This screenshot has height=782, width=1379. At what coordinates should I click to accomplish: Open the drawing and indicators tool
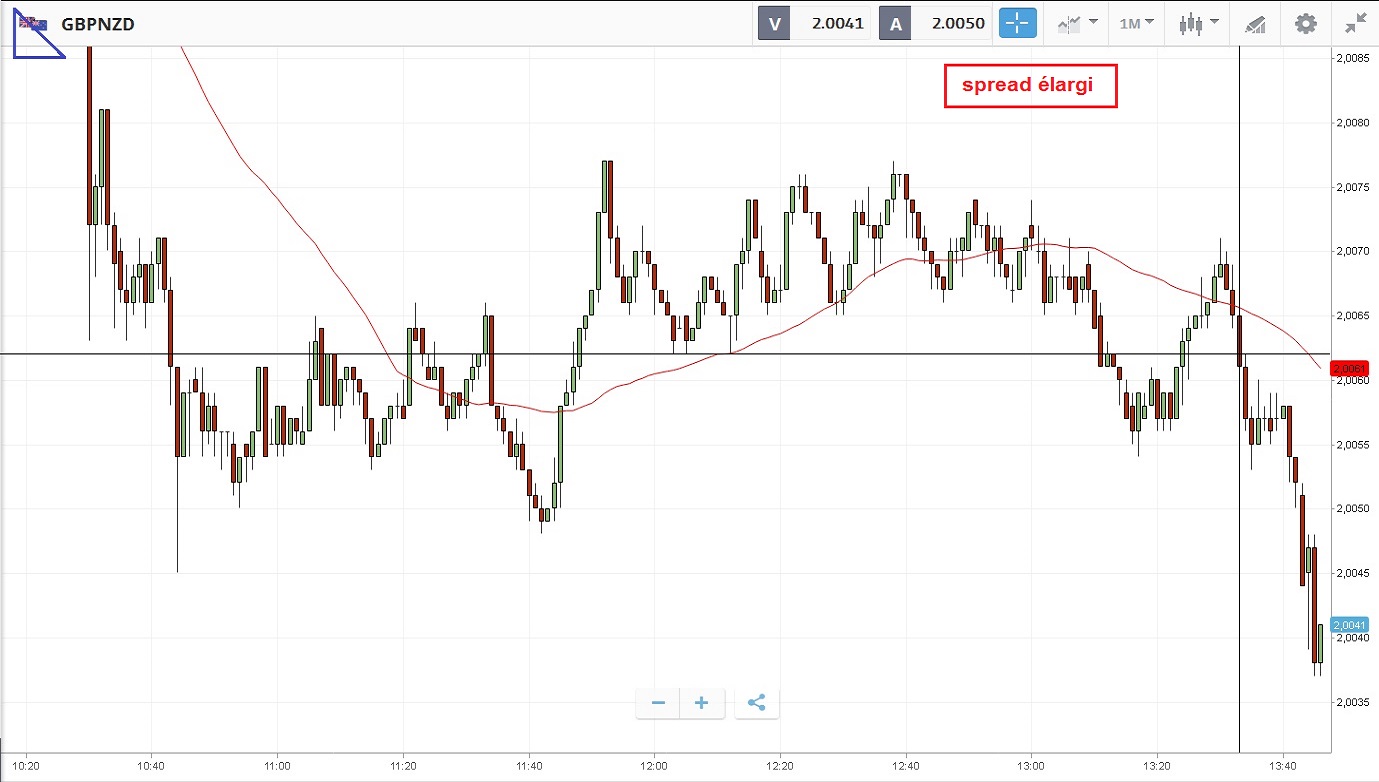(x=1255, y=24)
